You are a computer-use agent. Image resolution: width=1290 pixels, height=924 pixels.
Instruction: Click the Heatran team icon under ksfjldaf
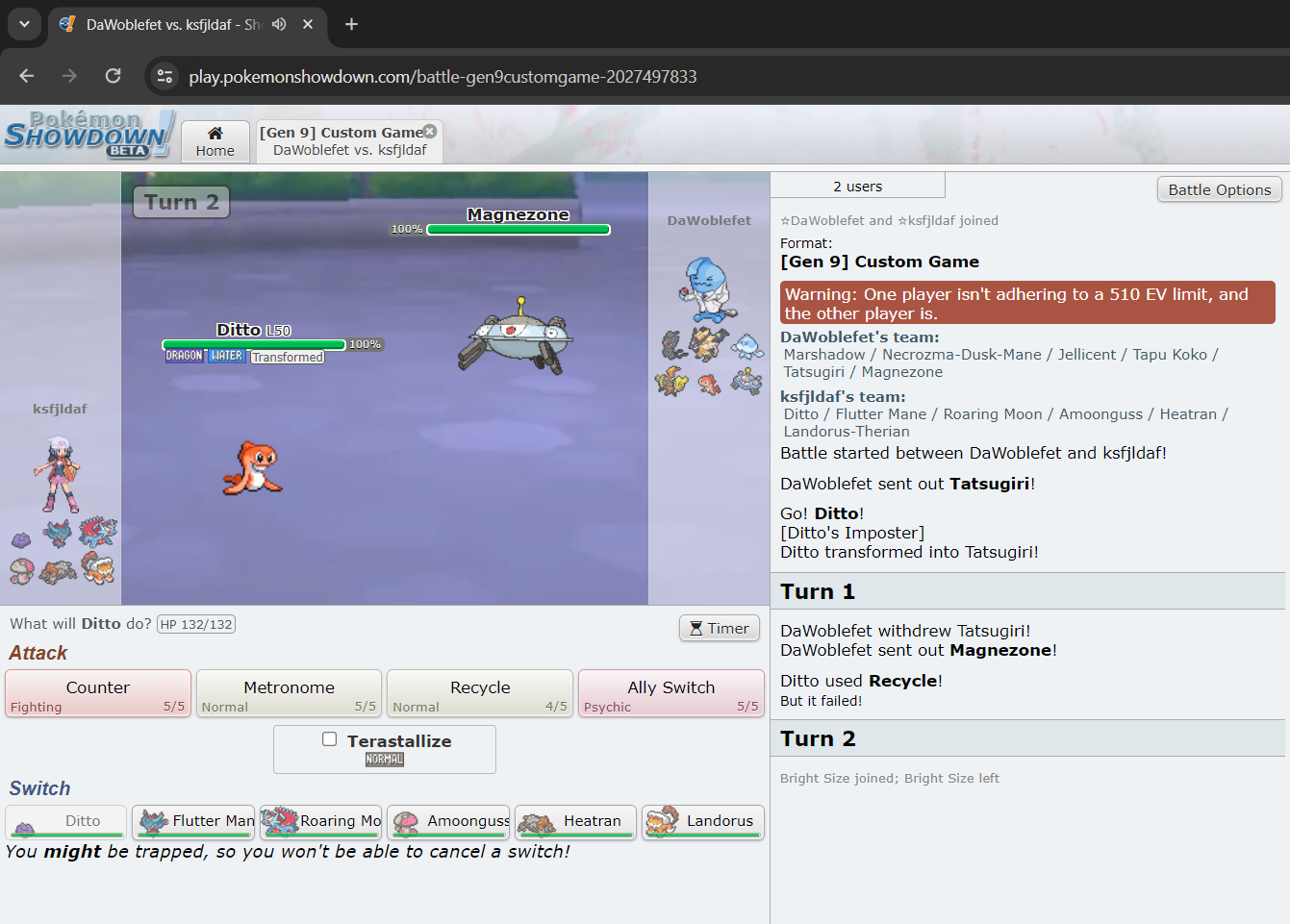(x=58, y=572)
